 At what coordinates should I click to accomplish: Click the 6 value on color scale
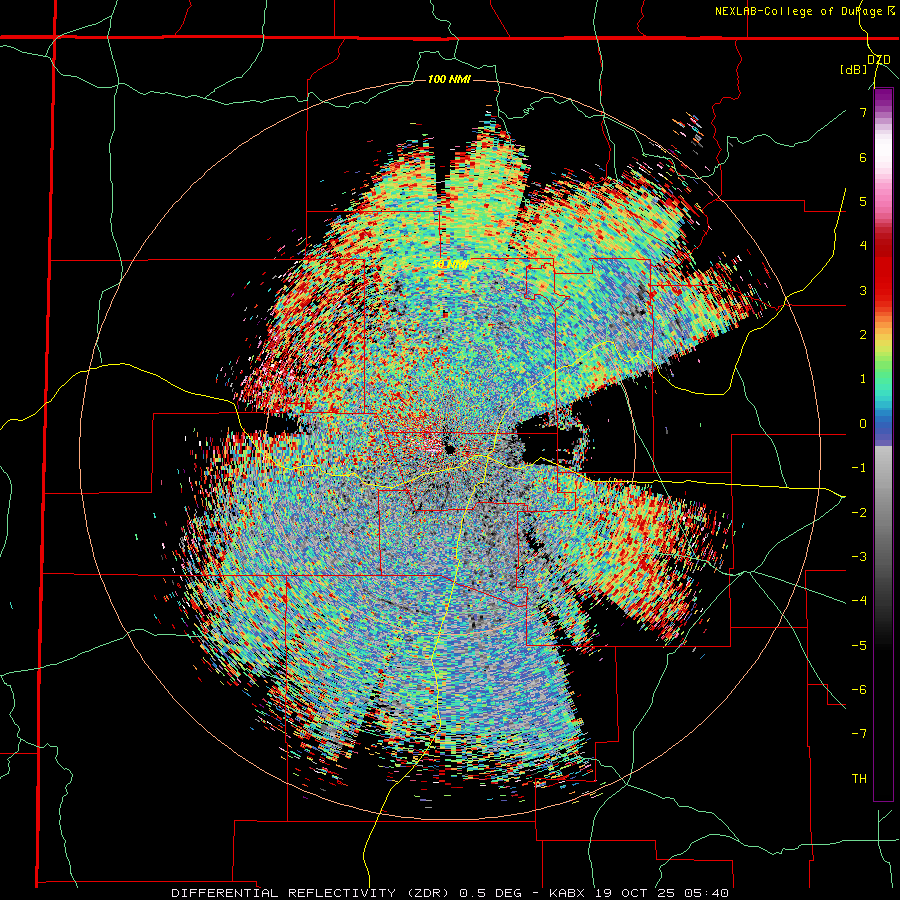863,157
